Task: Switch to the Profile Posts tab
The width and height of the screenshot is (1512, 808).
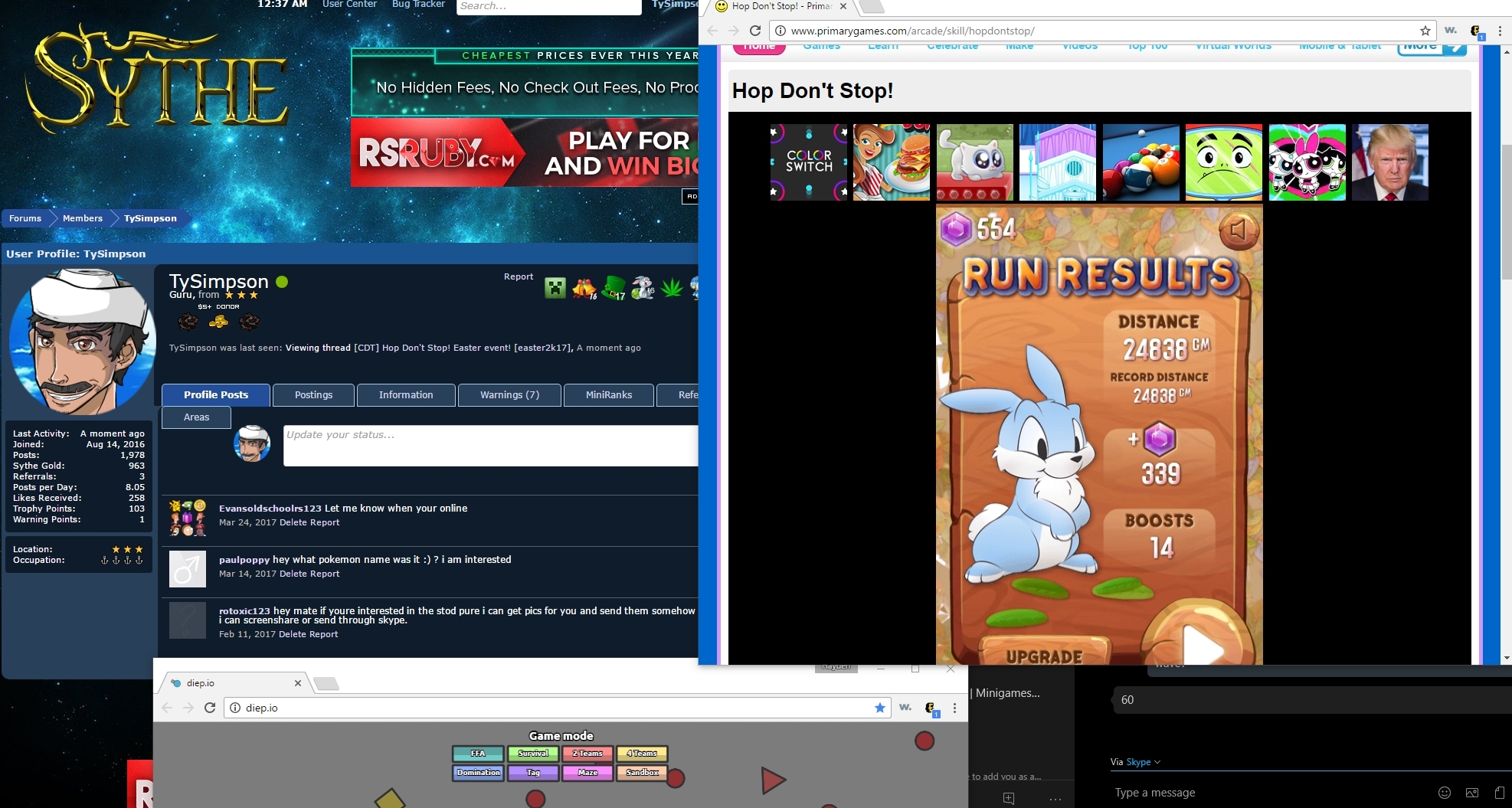Action: pos(216,395)
